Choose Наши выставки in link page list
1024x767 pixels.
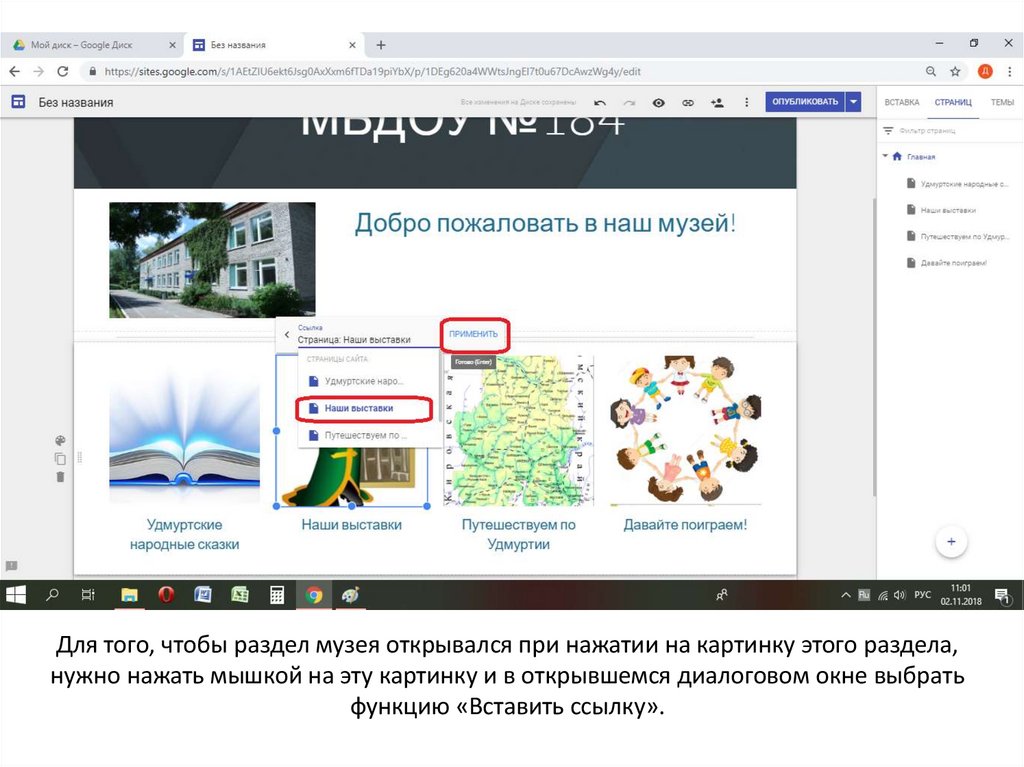point(368,408)
